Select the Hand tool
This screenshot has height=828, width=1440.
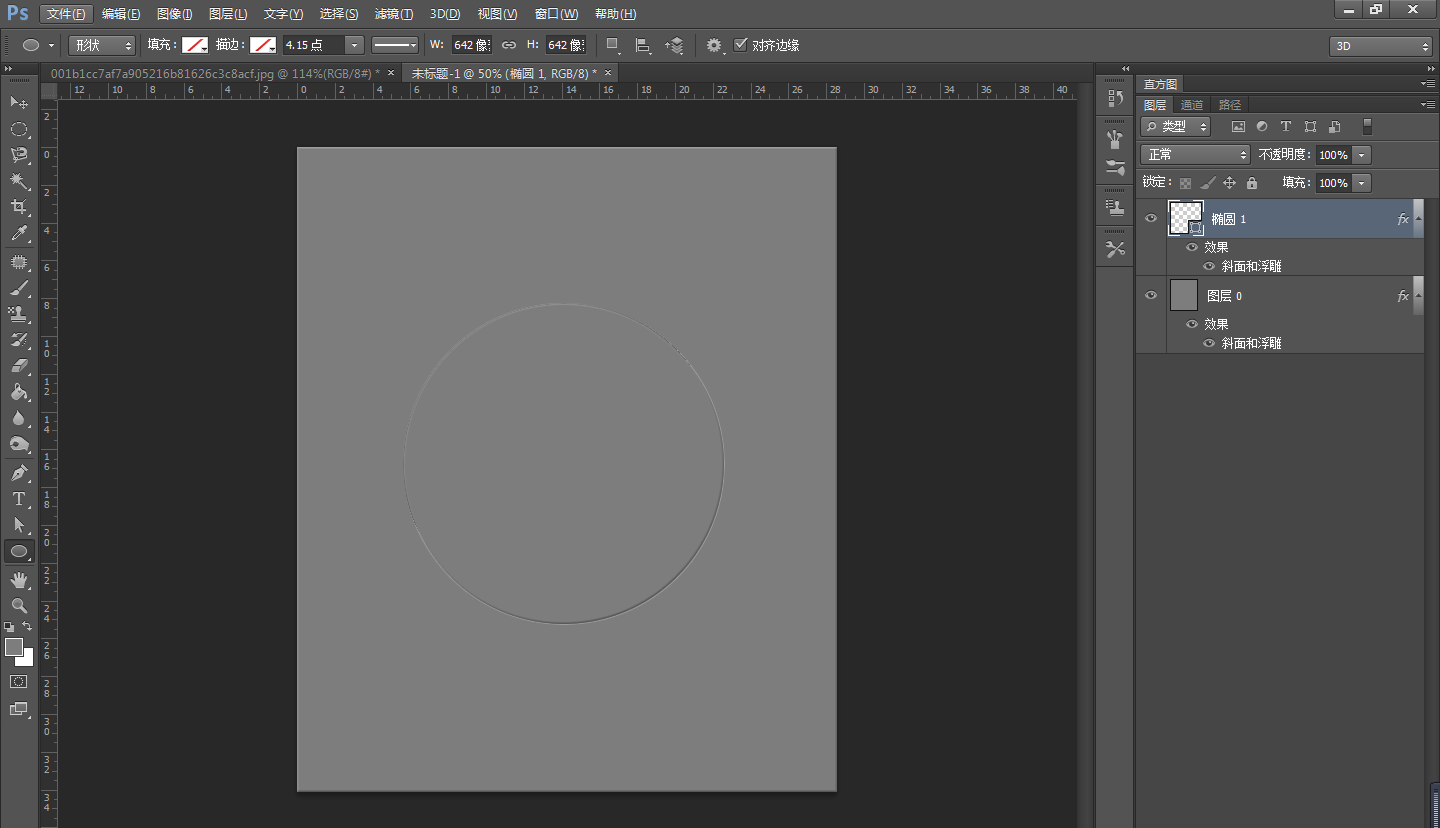(18, 580)
